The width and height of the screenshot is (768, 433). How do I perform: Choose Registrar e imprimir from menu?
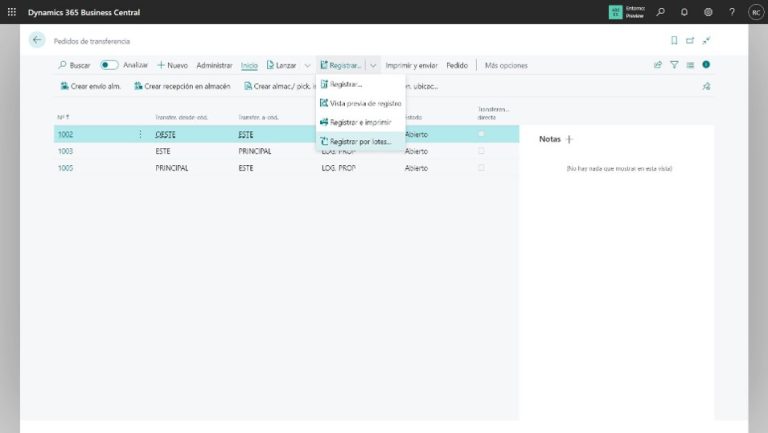tap(359, 122)
